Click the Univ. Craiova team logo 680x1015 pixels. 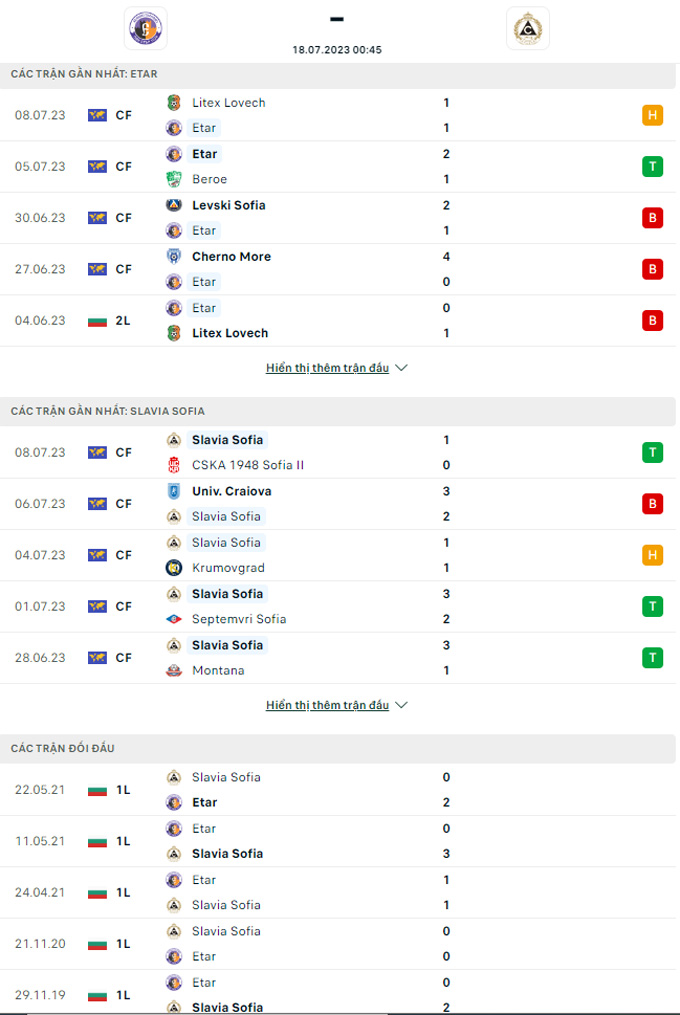tap(174, 491)
